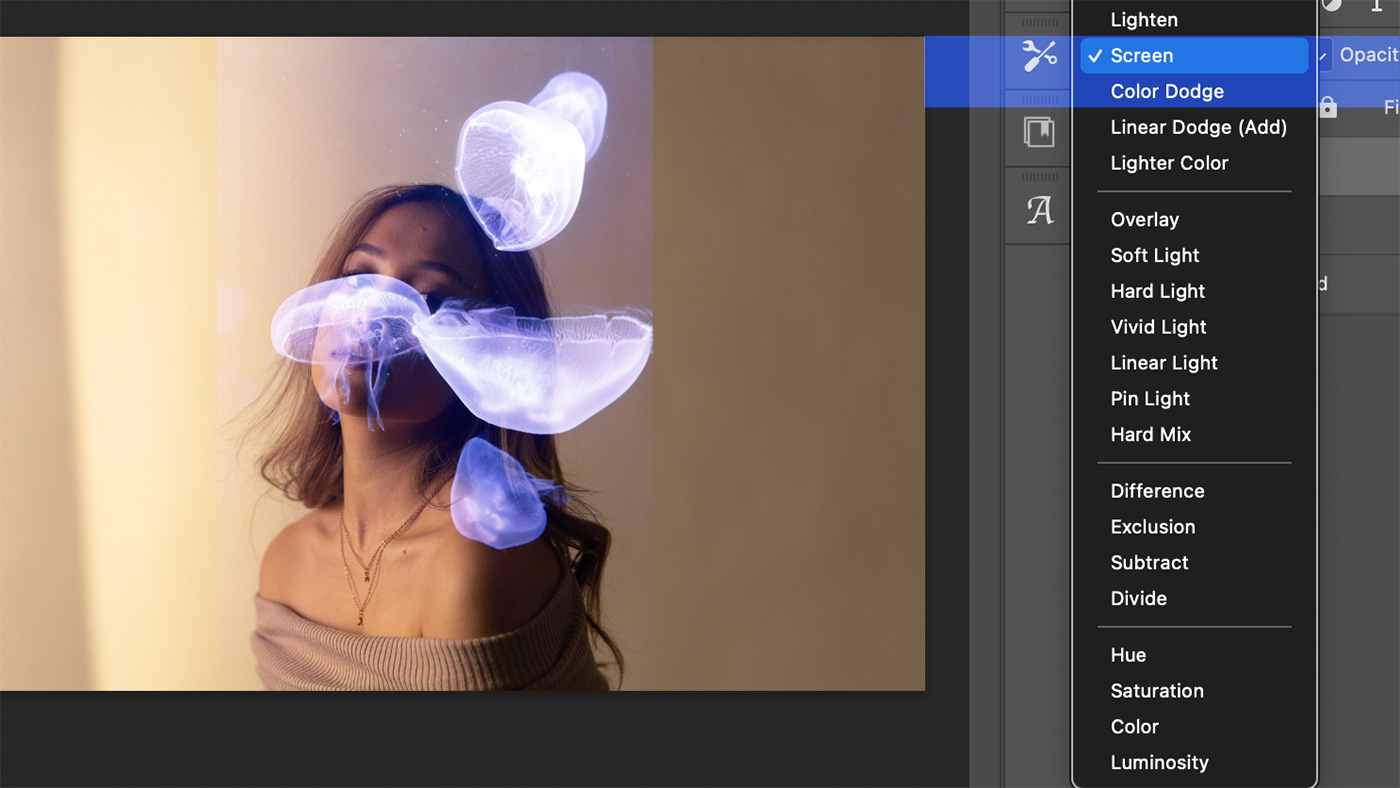
Task: Pick Luminosity at the bottom of the menu
Action: point(1160,762)
